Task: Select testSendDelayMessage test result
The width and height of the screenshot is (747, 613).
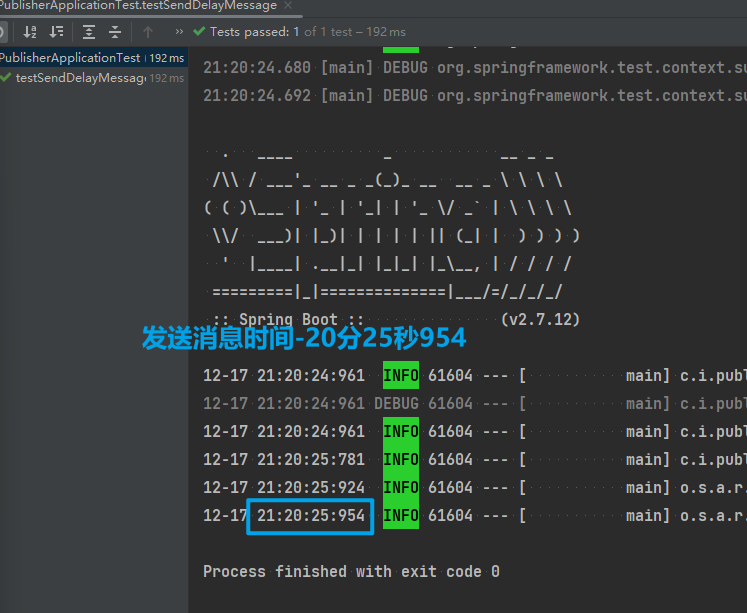Action: click(x=80, y=78)
